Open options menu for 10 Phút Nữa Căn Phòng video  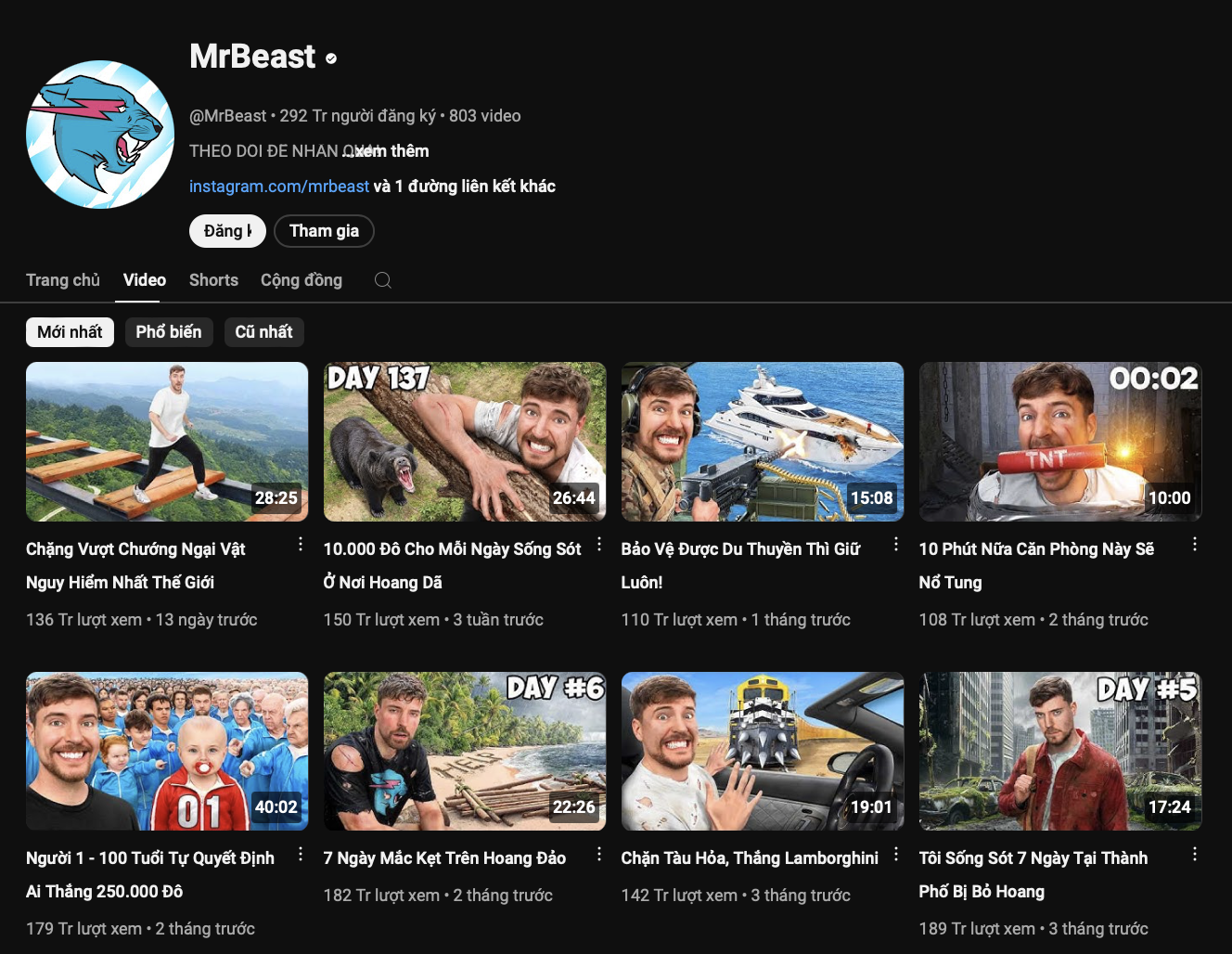point(1195,545)
